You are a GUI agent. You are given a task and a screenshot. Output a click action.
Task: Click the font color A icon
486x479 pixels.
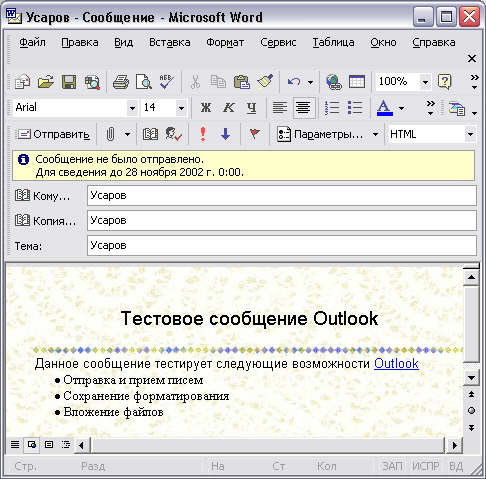click(385, 108)
